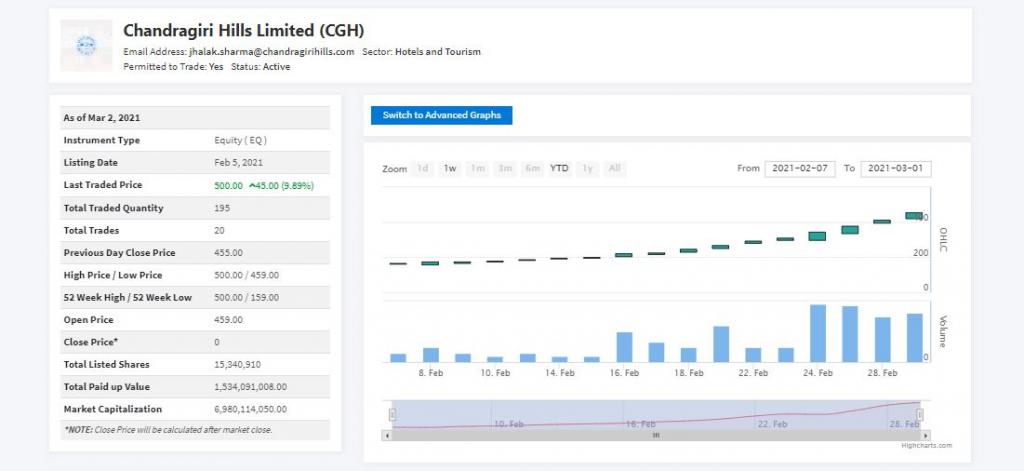Click the NOTE about Close Price

coord(168,430)
